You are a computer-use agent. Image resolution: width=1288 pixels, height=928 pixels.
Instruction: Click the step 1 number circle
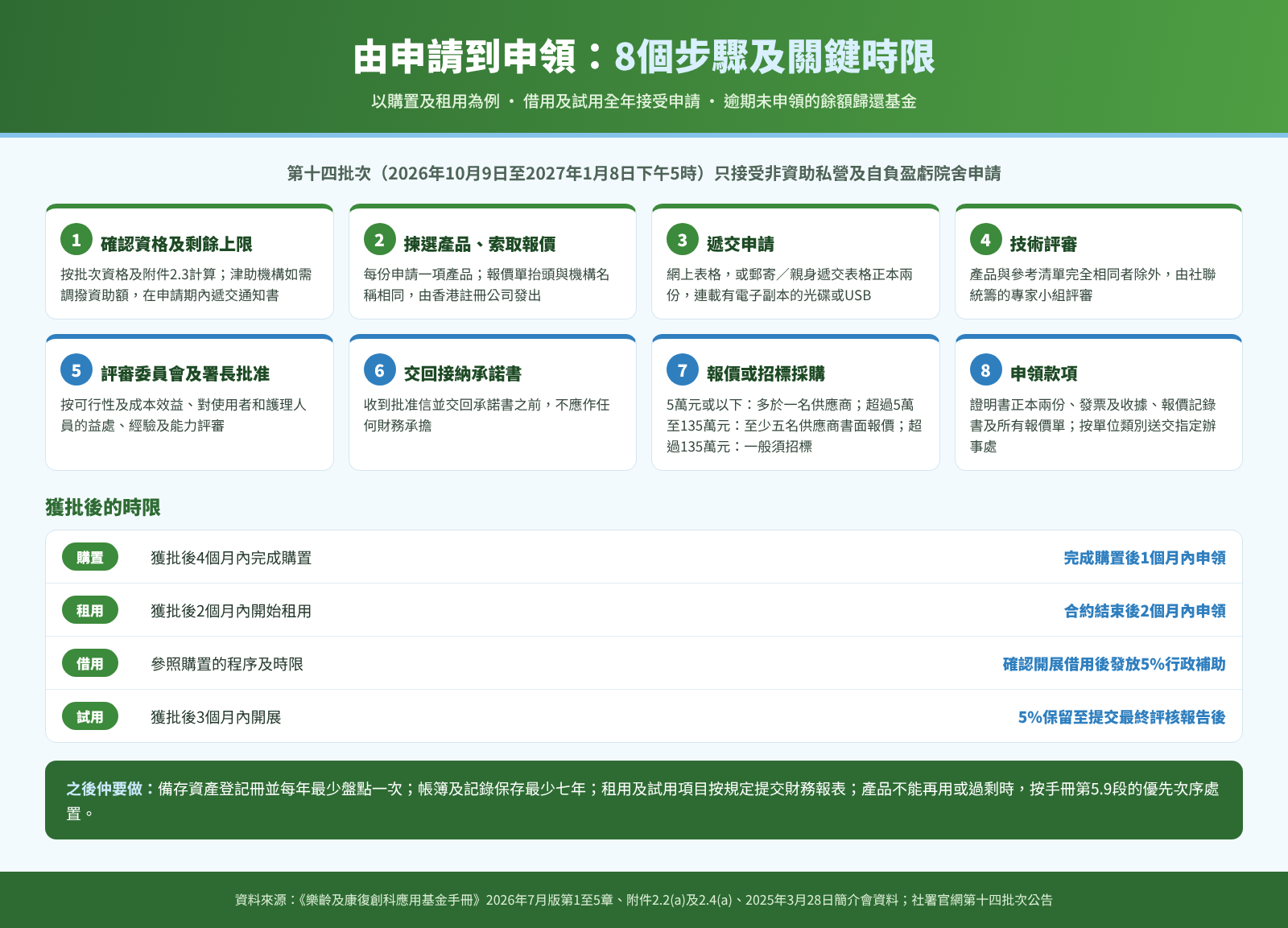click(76, 240)
